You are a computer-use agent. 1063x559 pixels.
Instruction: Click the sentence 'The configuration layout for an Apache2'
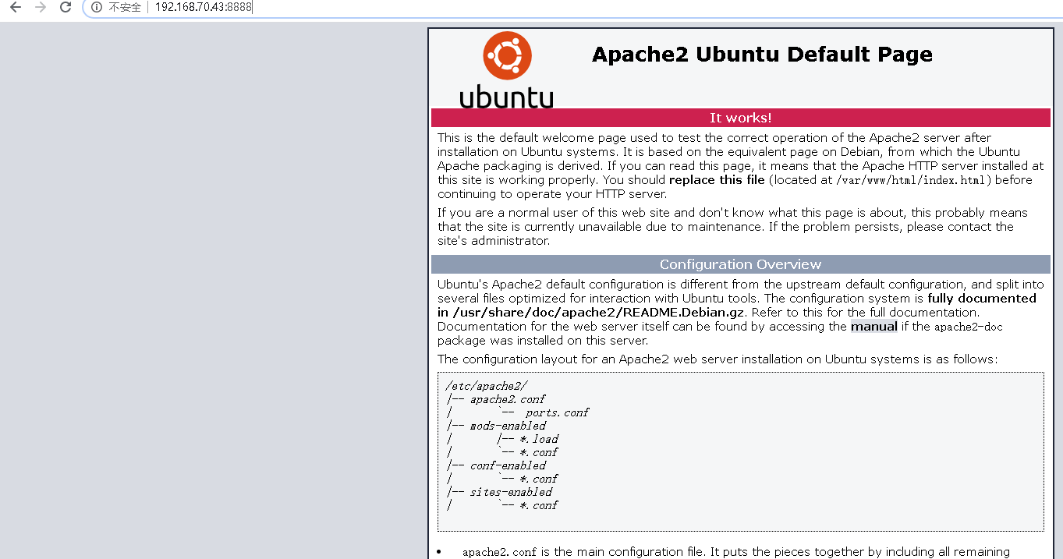tap(717, 359)
